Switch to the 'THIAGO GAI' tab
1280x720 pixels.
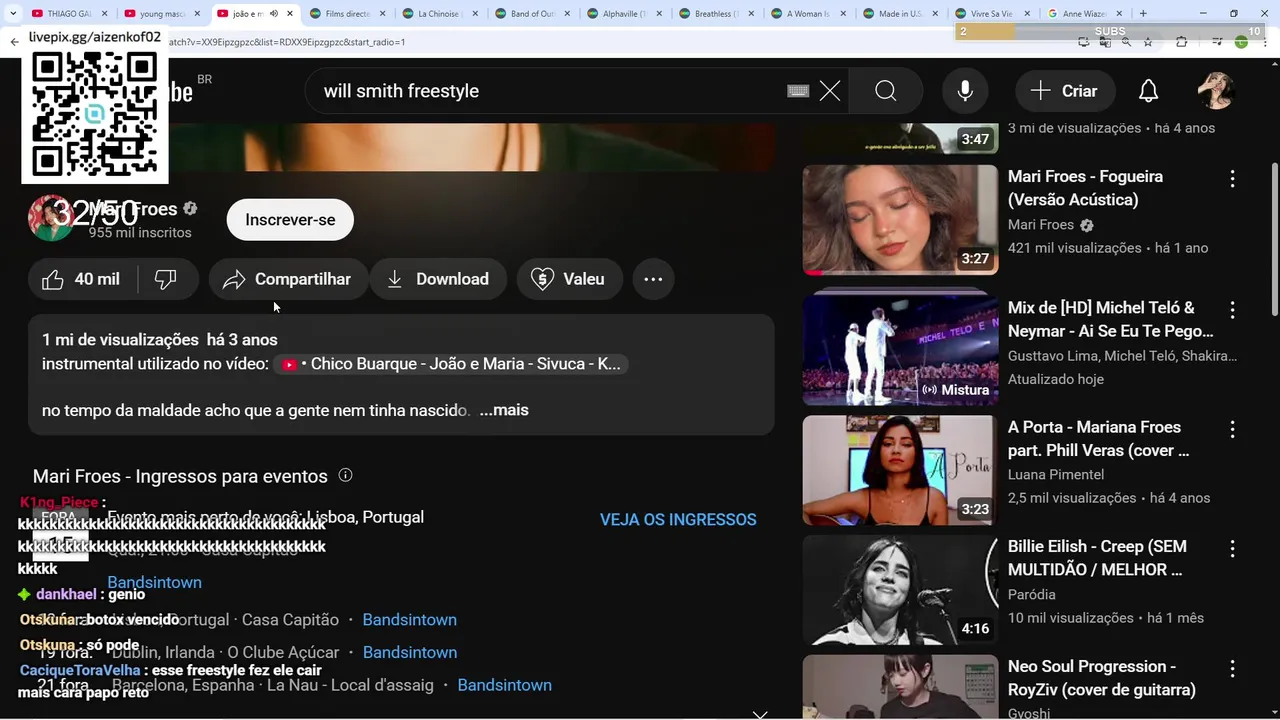pos(68,14)
